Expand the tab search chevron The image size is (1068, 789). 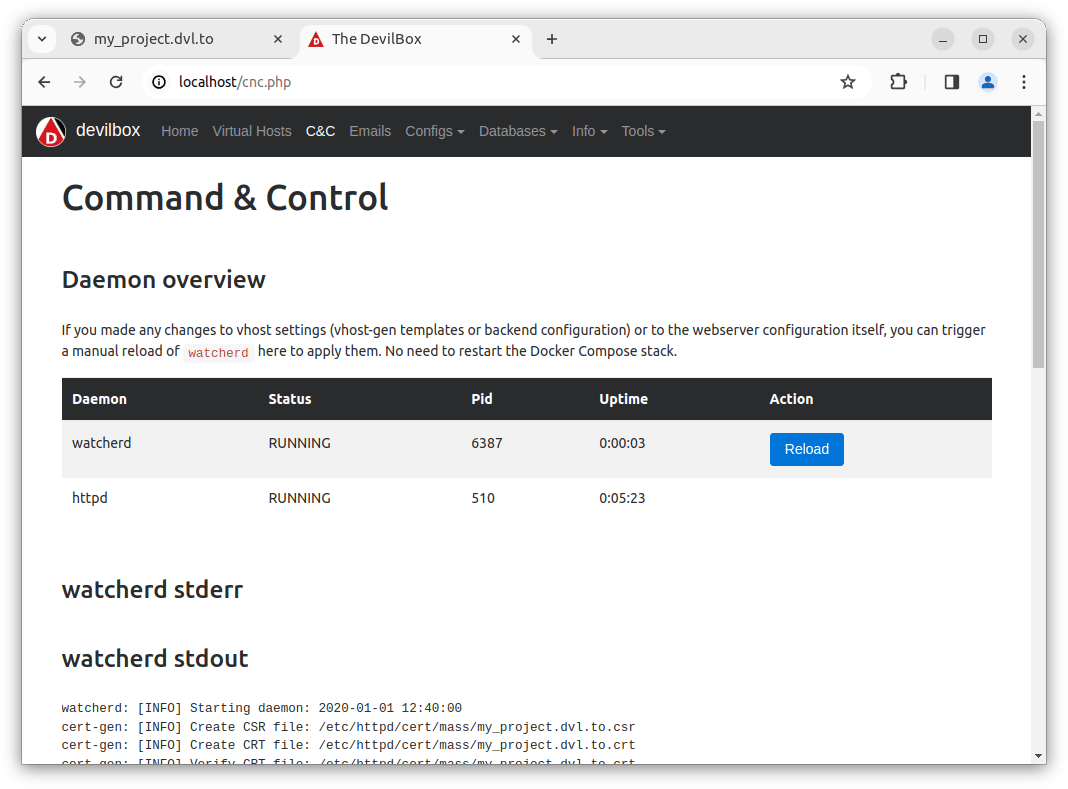tap(42, 39)
